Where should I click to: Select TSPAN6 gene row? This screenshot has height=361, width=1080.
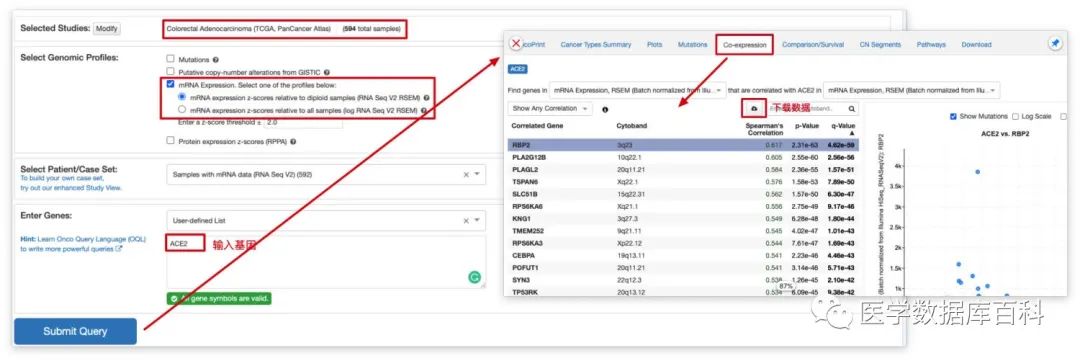coord(683,182)
